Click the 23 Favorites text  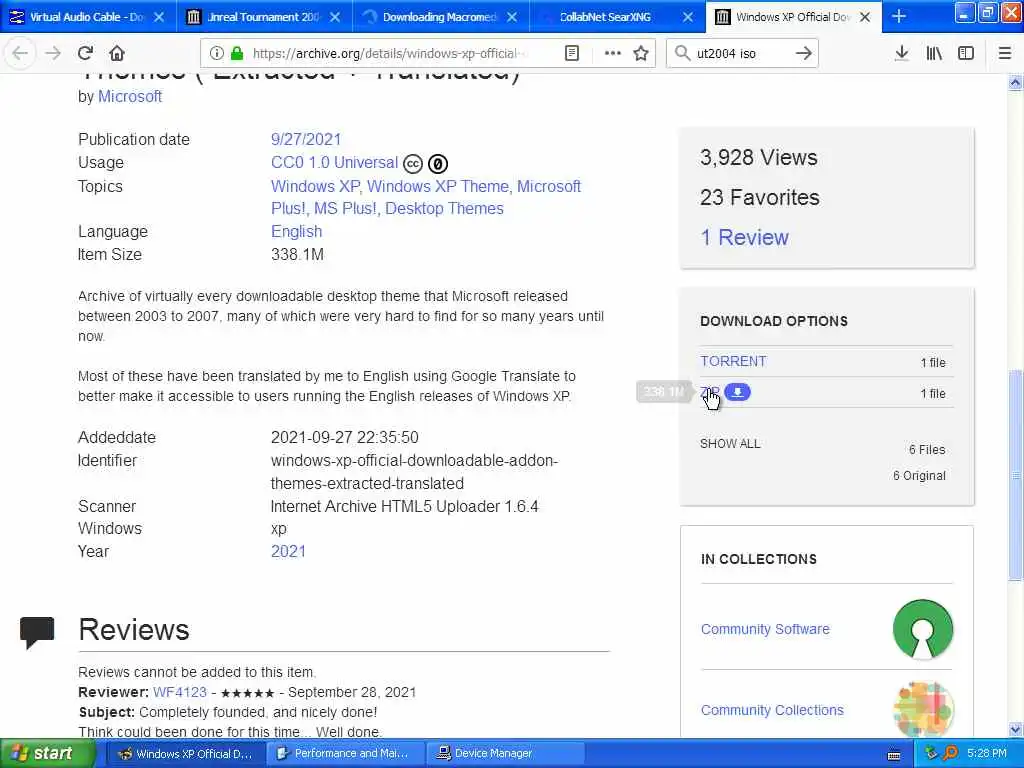coord(760,197)
